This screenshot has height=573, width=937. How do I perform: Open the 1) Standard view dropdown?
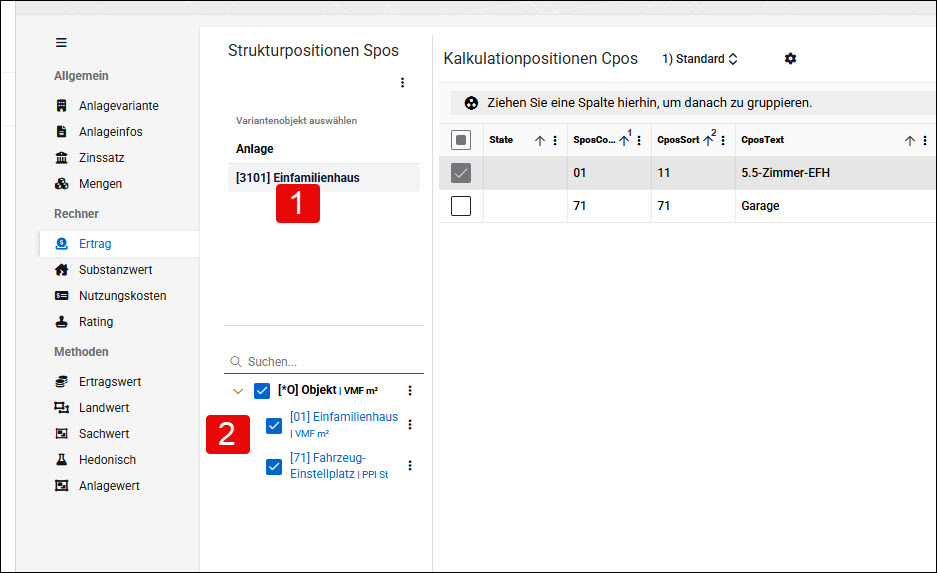[700, 59]
